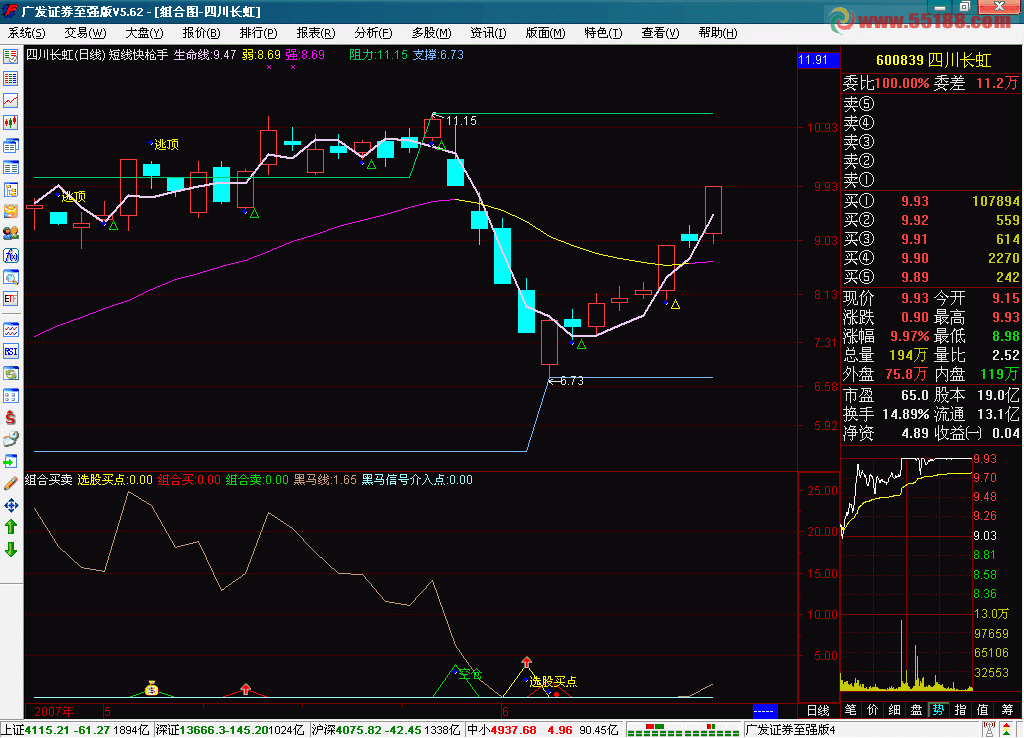Switch to the 值 tab
This screenshot has width=1024, height=738.
coord(983,711)
